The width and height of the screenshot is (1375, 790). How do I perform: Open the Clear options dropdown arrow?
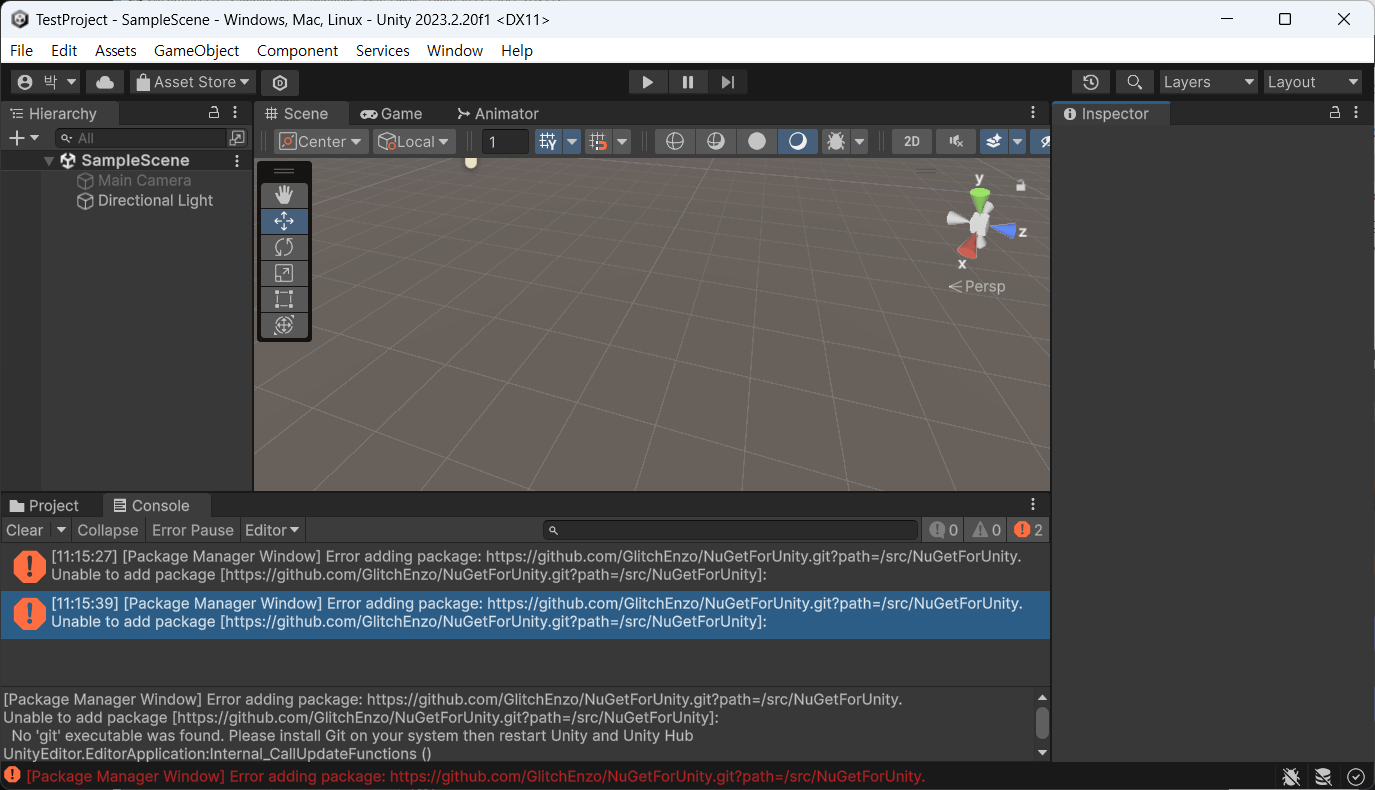[61, 530]
